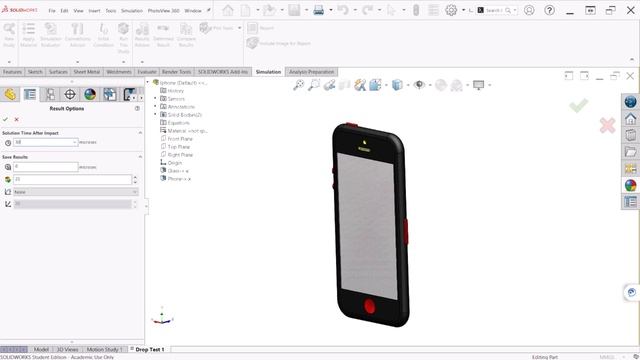Image resolution: width=640 pixels, height=360 pixels.
Task: Open the Insert menu
Action: click(94, 11)
